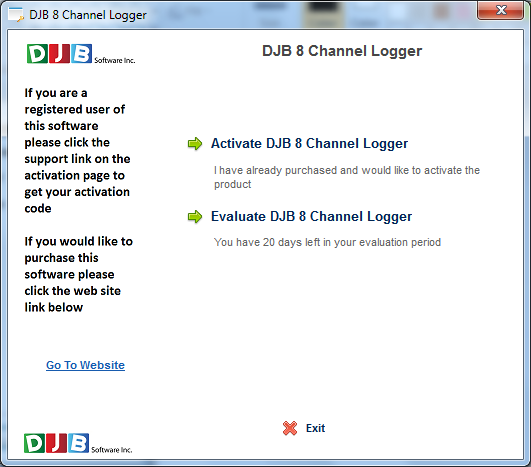Click the registered user instructions paragraph
The height and width of the screenshot is (467, 531).
pyautogui.click(x=77, y=150)
